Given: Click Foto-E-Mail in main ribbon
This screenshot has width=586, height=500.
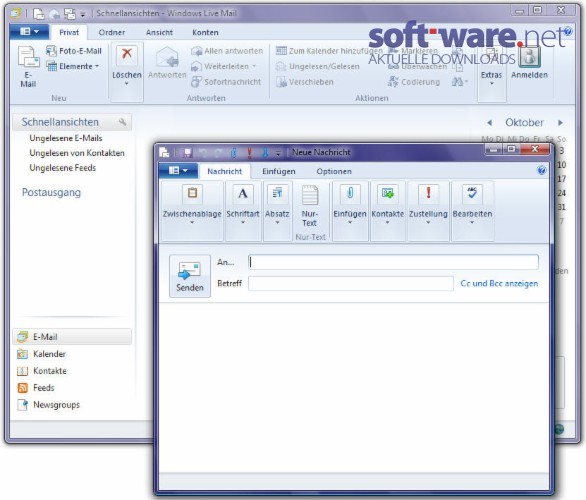Looking at the screenshot, I should coord(74,51).
